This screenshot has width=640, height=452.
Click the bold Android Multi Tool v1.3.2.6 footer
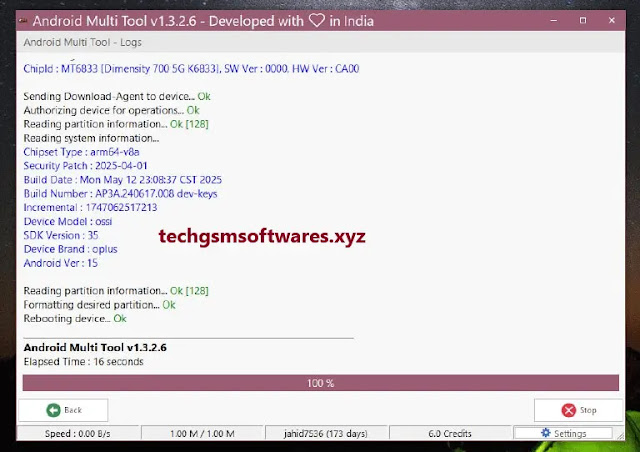point(95,347)
